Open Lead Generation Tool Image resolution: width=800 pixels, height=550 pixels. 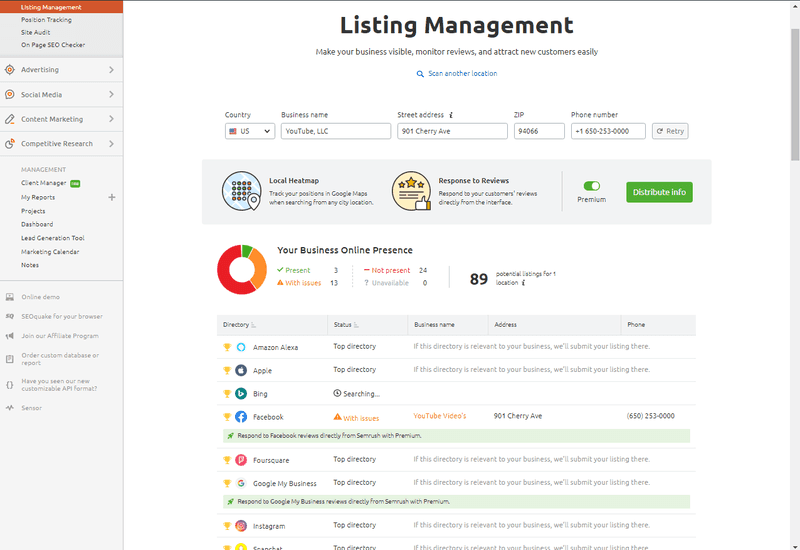pos(53,238)
